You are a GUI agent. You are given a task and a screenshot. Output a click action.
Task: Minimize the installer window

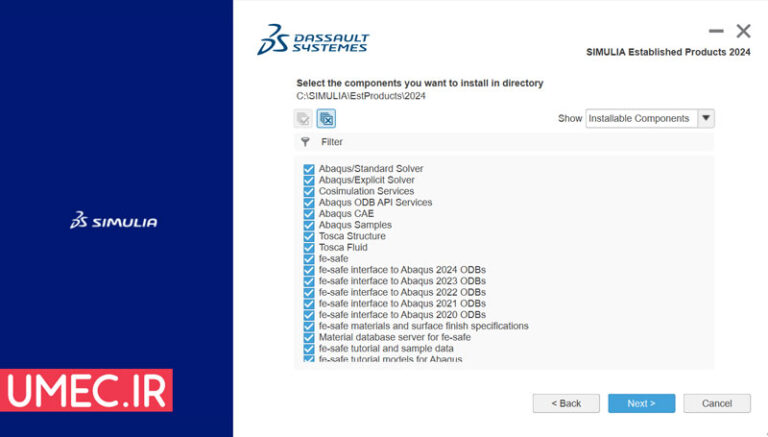click(x=716, y=31)
